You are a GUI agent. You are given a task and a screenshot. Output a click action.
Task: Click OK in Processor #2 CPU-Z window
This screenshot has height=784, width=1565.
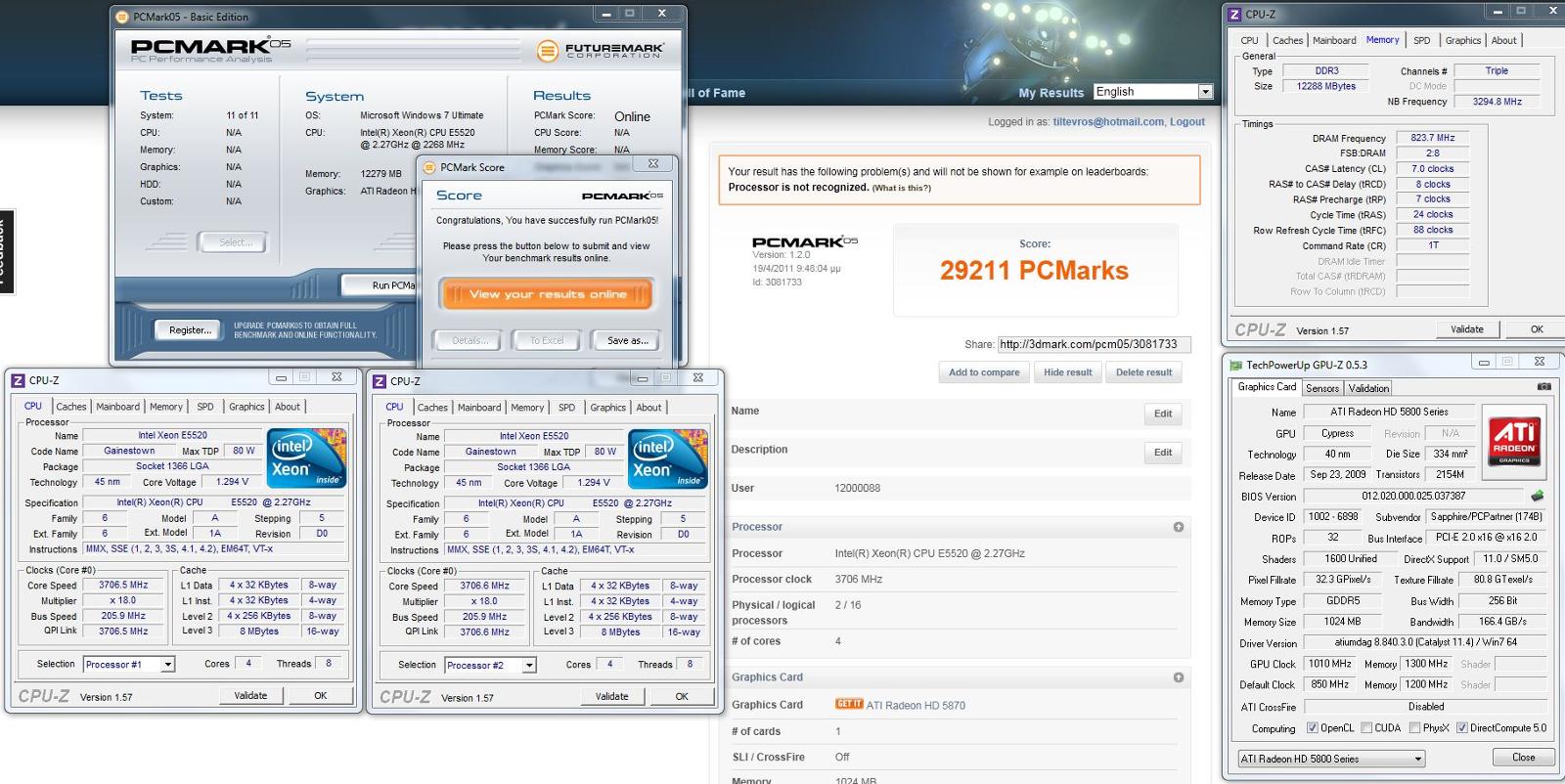click(x=682, y=697)
